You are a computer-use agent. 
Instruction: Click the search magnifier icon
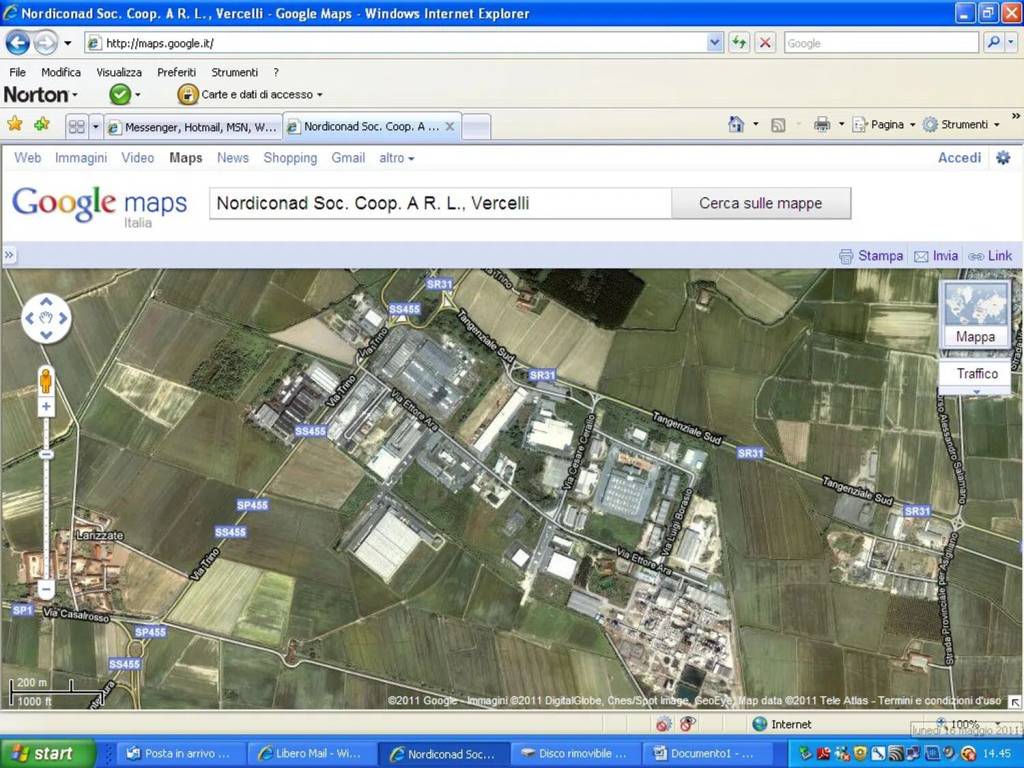point(993,43)
